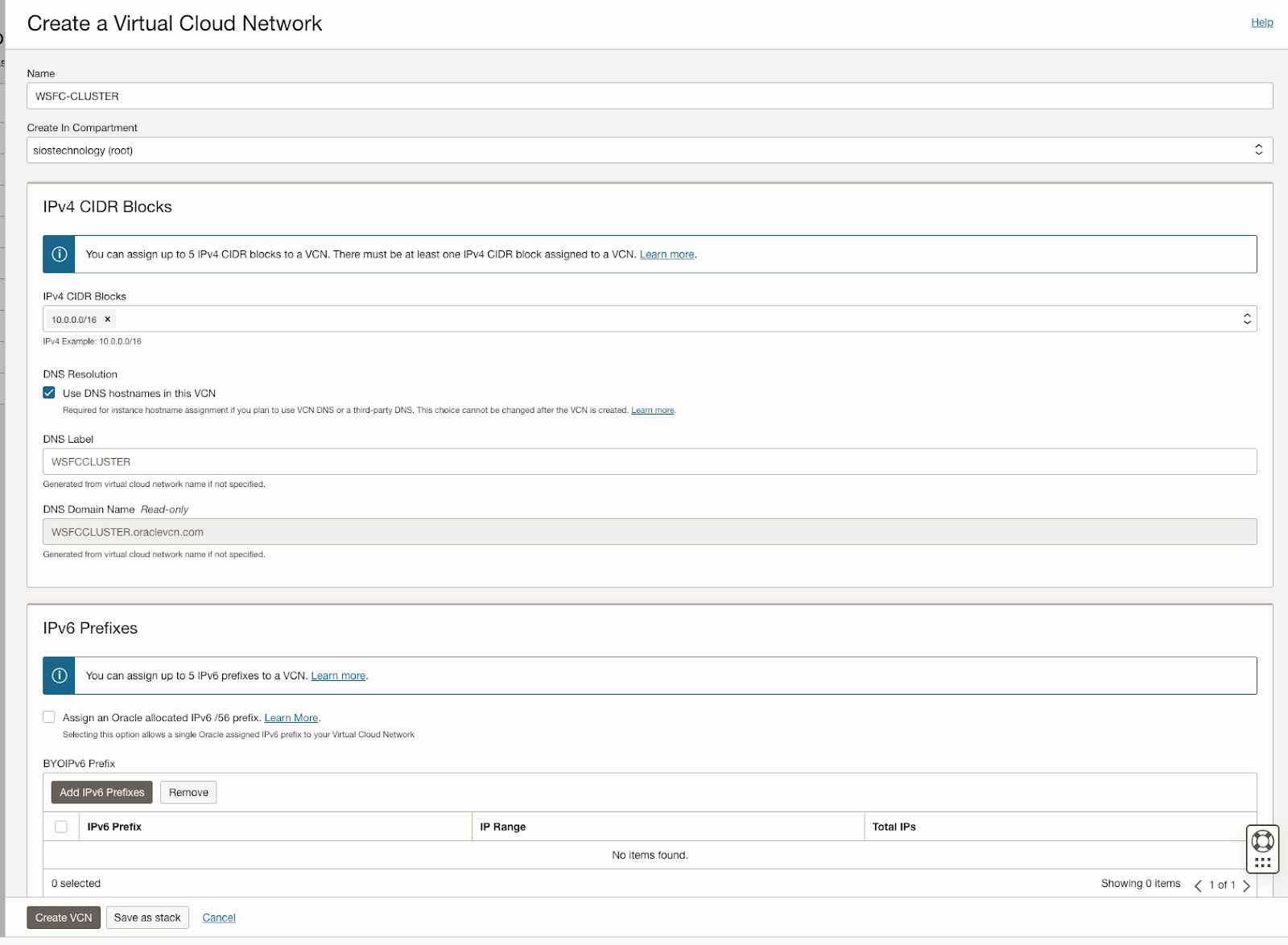Click Add IPv6 Prefixes button
This screenshot has height=945, width=1288.
point(102,792)
